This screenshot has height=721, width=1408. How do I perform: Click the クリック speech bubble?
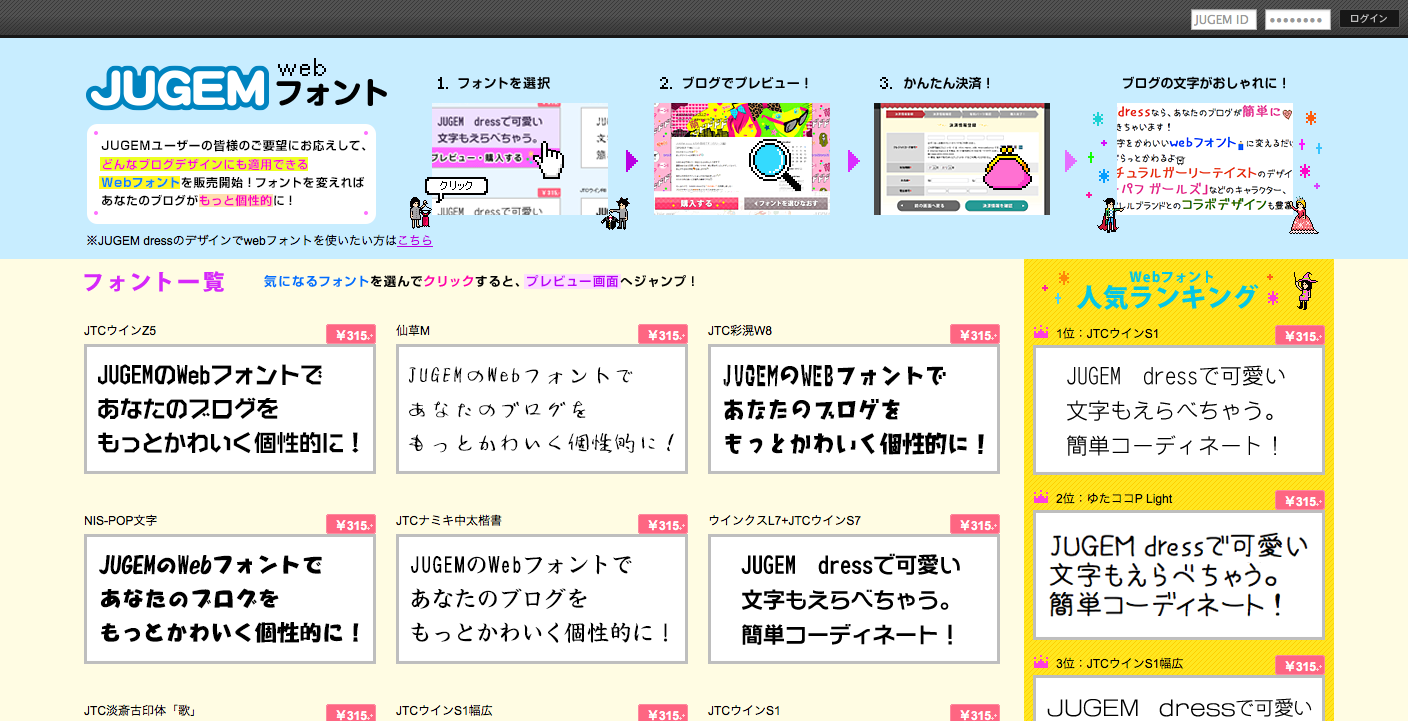pyautogui.click(x=456, y=186)
